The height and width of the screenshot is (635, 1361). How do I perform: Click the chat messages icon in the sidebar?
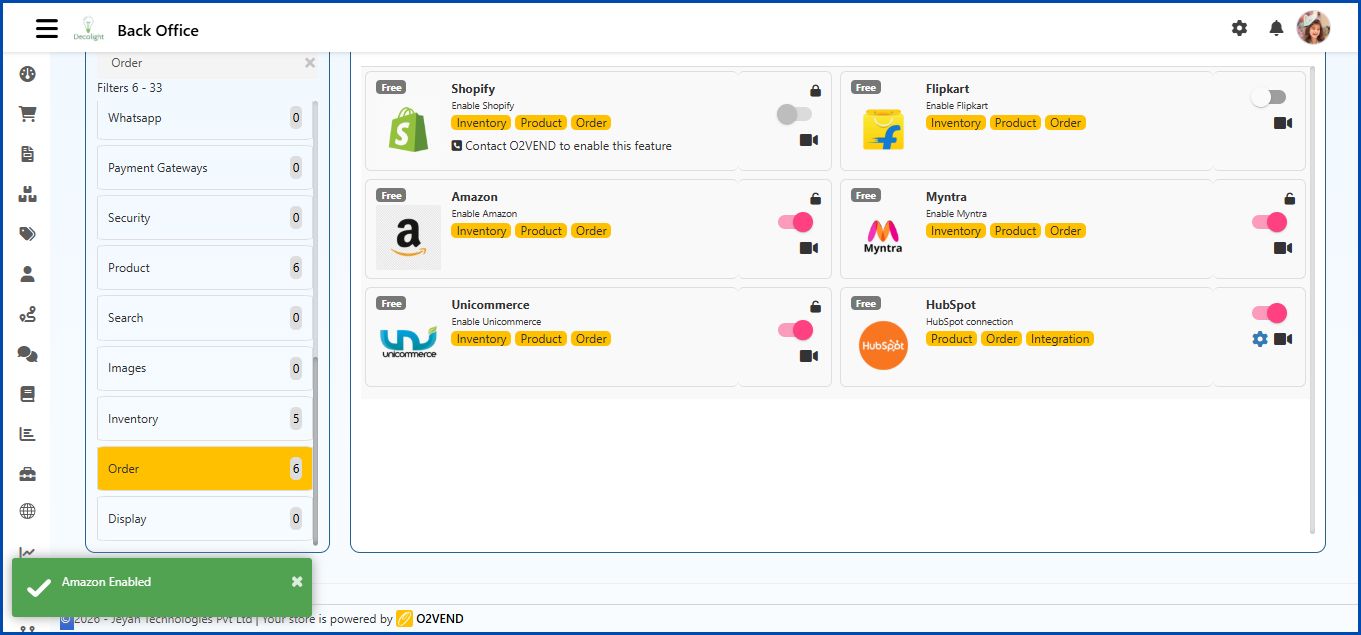pos(27,354)
